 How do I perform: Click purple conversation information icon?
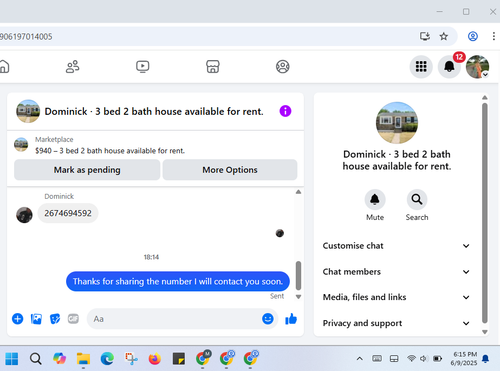(x=285, y=111)
